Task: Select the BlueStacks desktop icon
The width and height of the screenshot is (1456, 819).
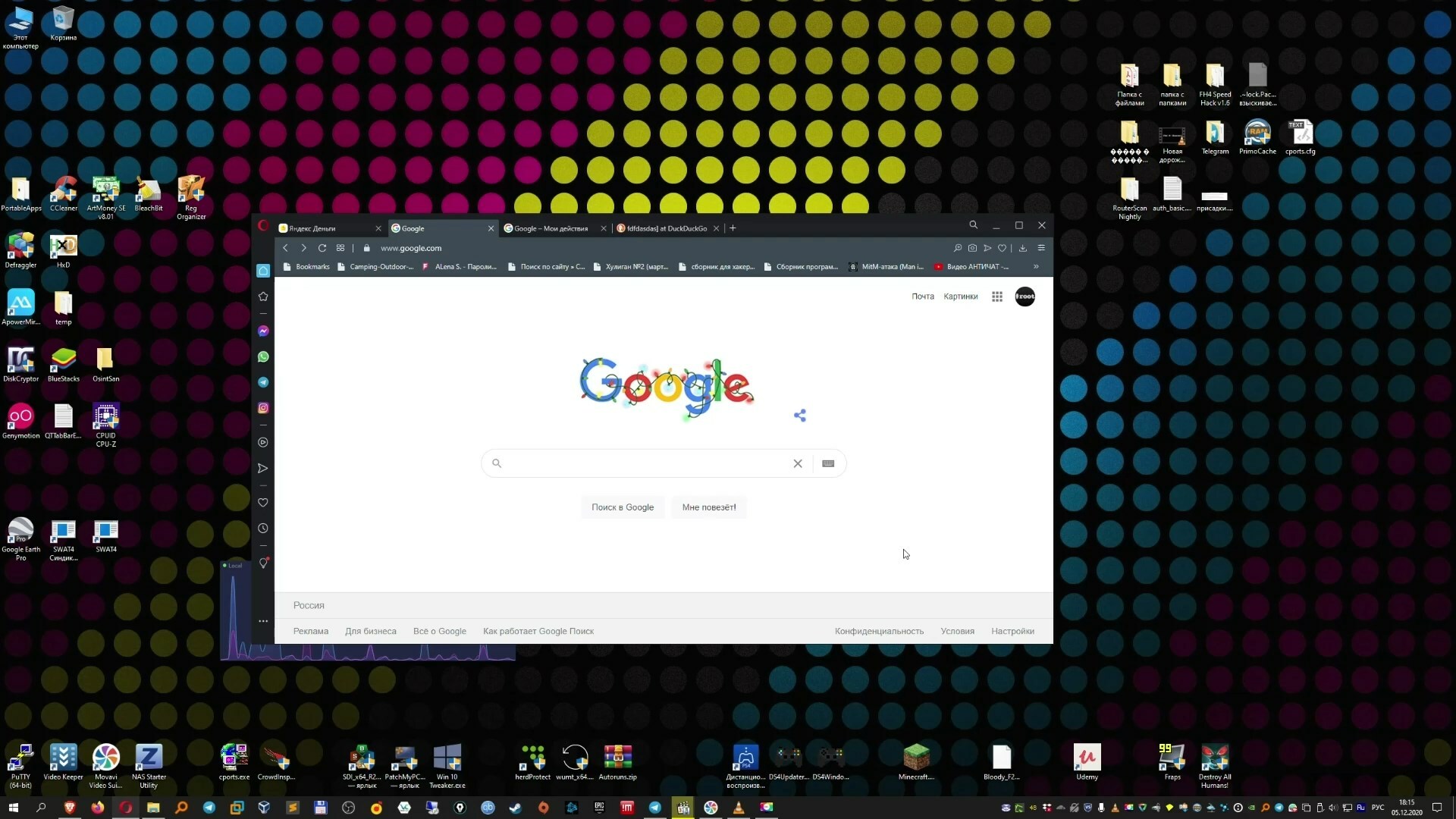Action: point(64,365)
